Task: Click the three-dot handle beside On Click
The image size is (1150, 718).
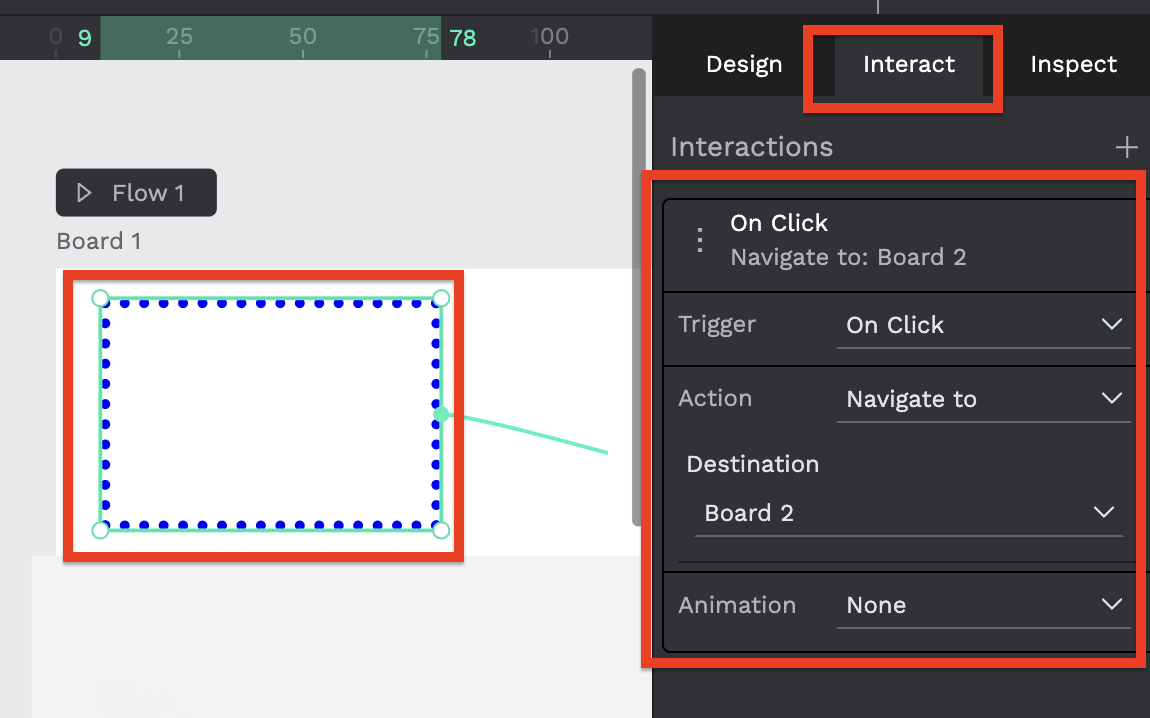Action: coord(700,240)
